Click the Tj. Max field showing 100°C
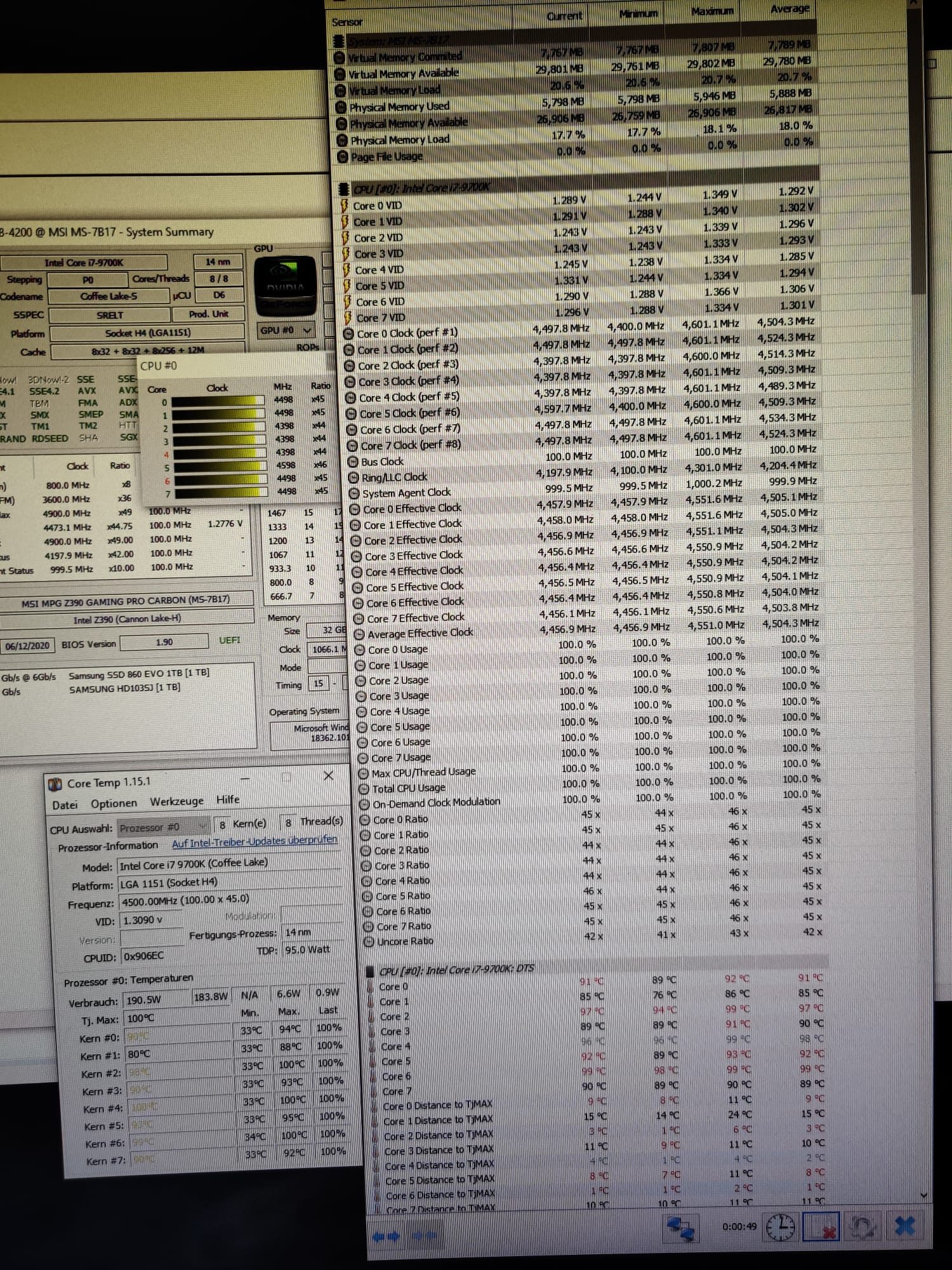Screen dimensions: 952x1270 (x=176, y=1019)
